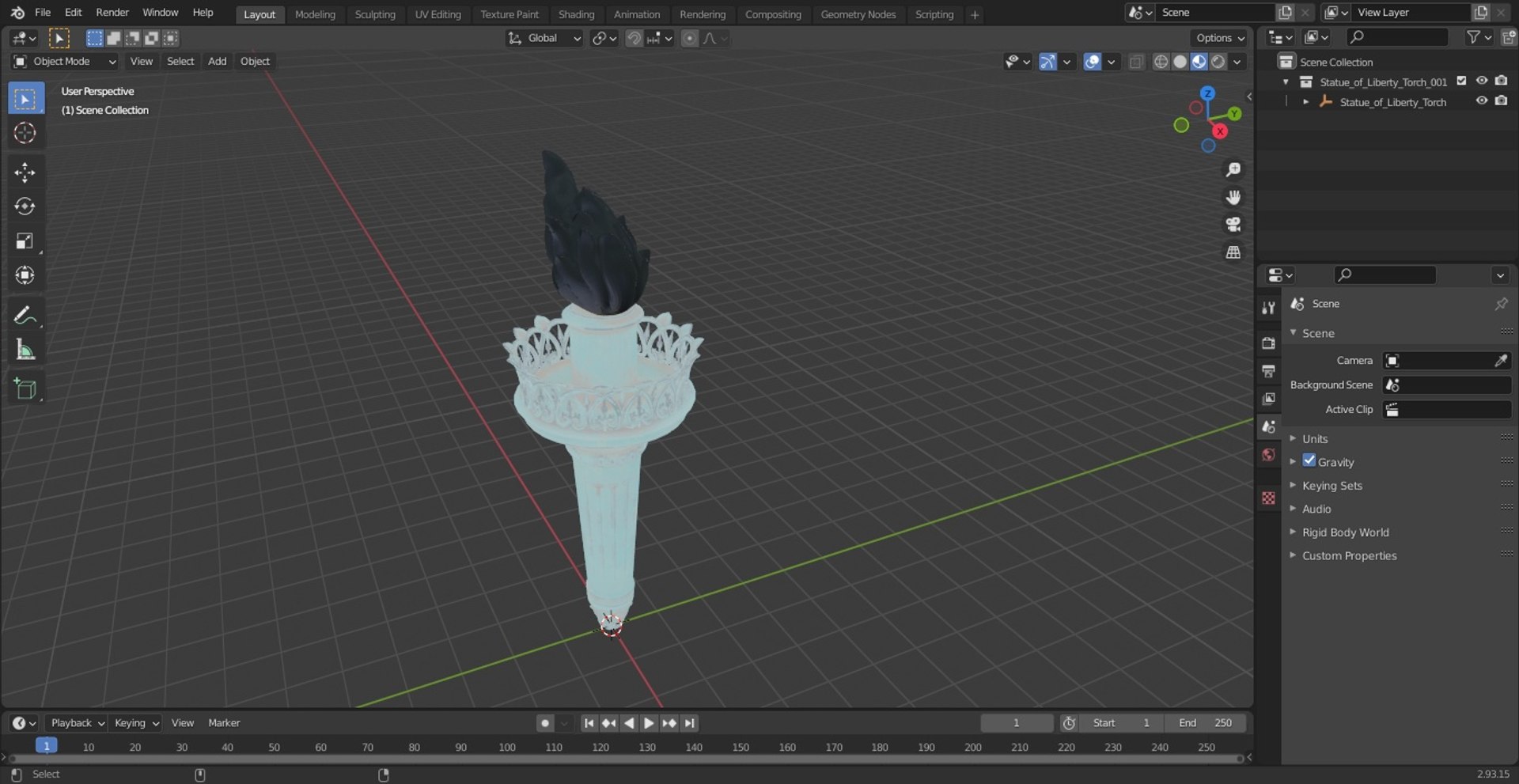Open the timeline Marker menu

tap(224, 723)
